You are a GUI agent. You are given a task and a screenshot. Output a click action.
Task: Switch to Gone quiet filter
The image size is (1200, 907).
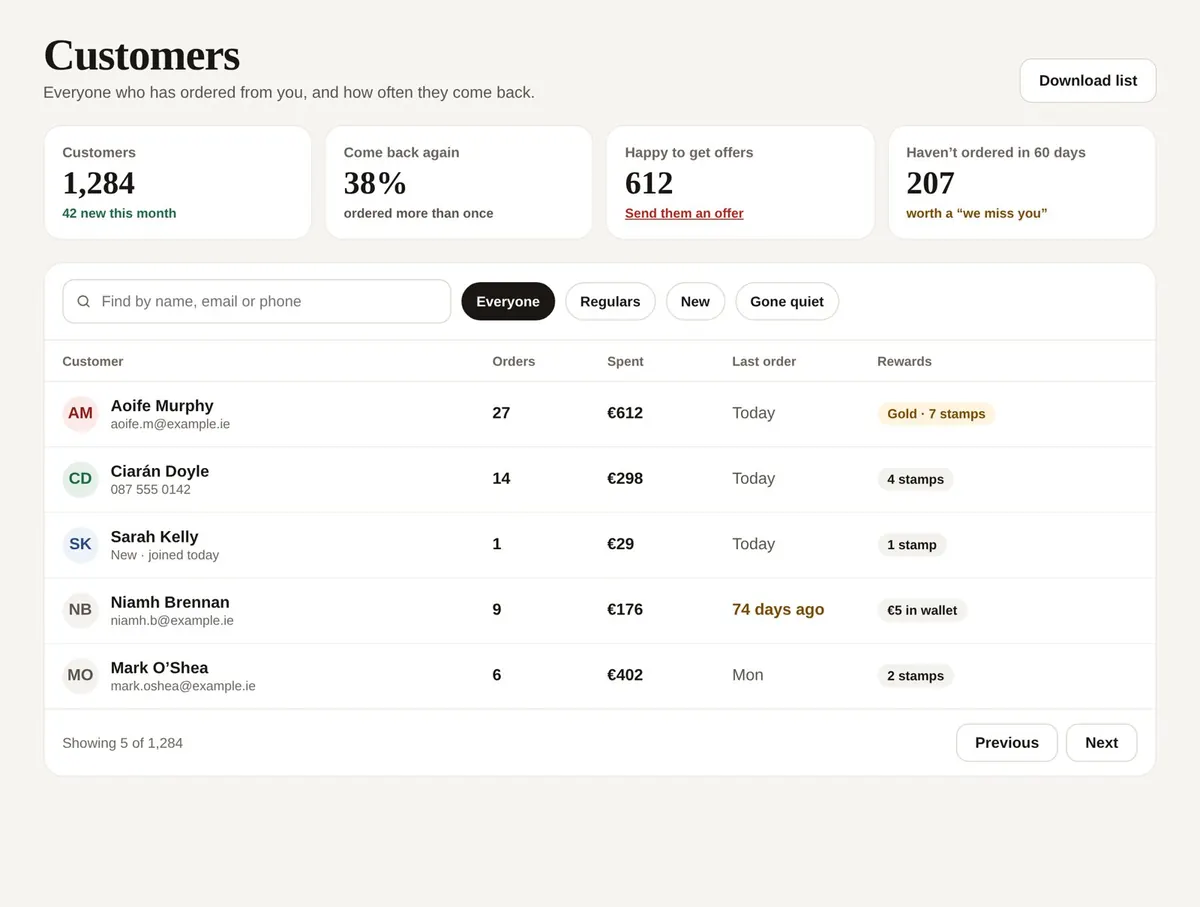[787, 301]
